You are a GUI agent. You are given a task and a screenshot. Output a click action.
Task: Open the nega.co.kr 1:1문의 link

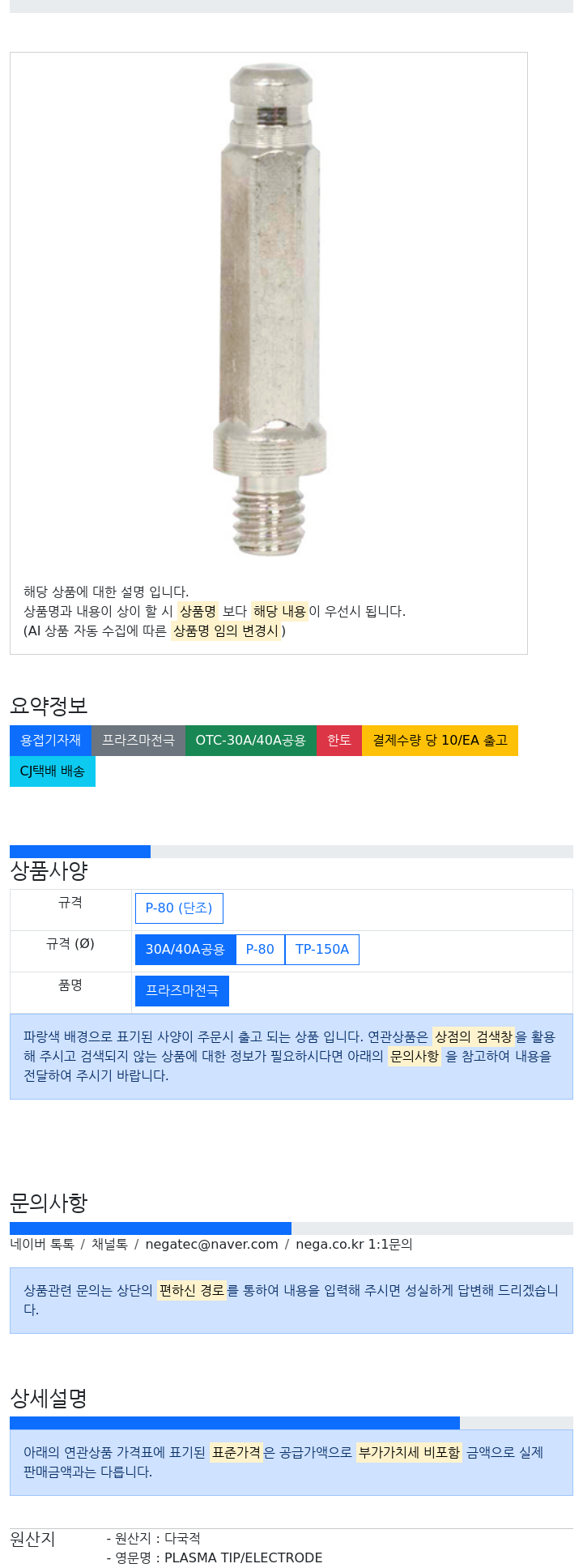point(354,1245)
